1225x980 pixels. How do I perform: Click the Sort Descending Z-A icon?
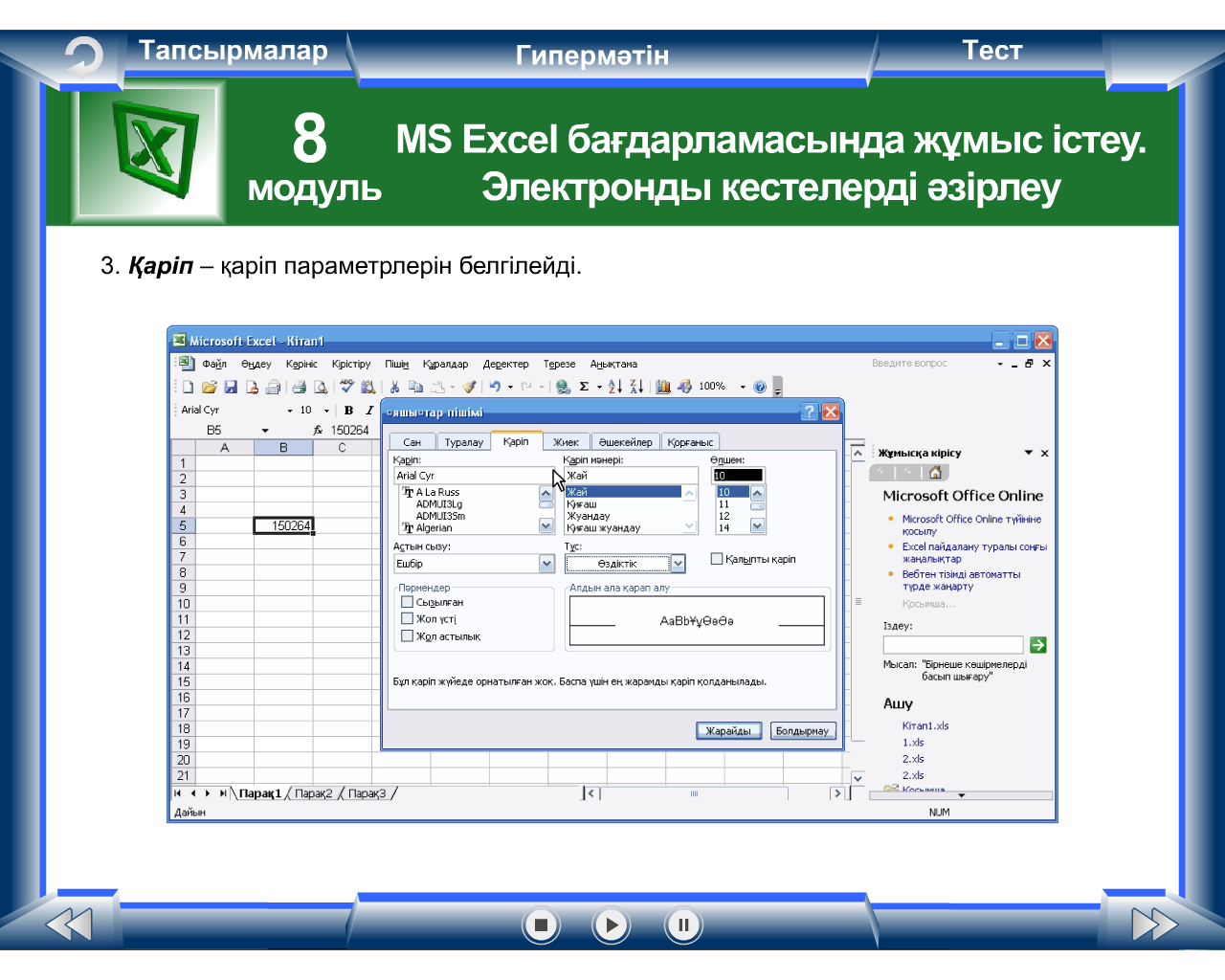(636, 387)
